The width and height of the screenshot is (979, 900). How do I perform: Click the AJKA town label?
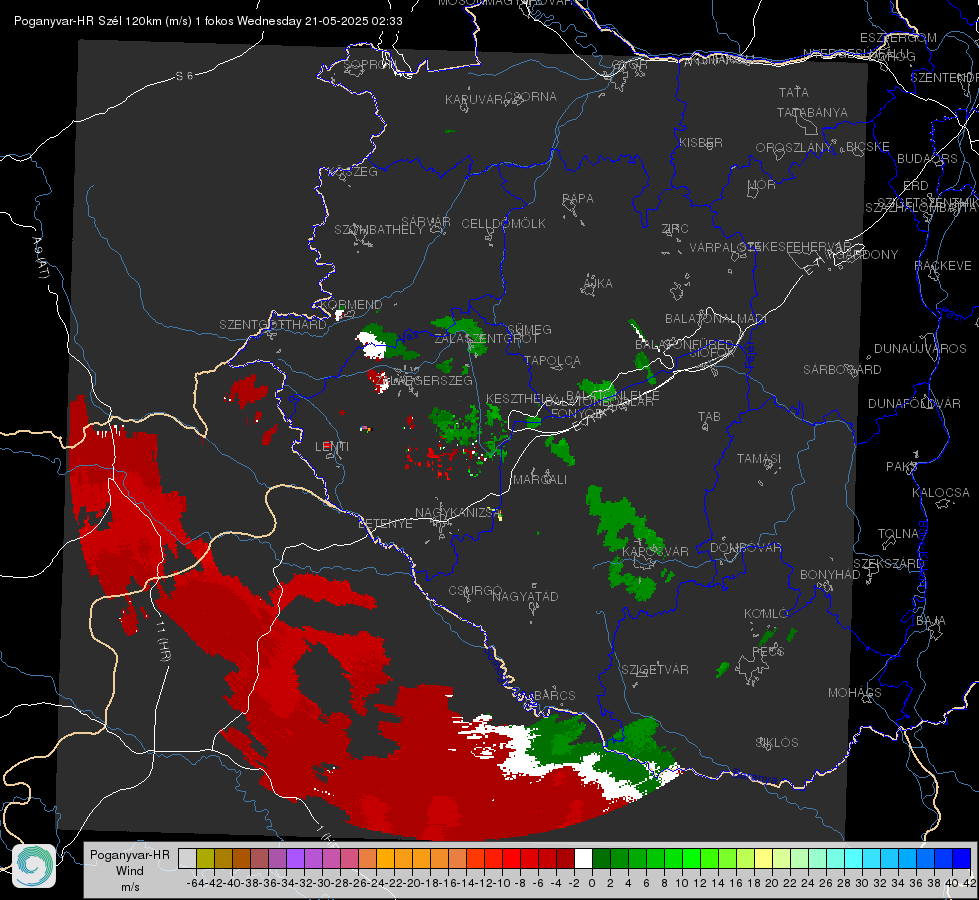(597, 284)
